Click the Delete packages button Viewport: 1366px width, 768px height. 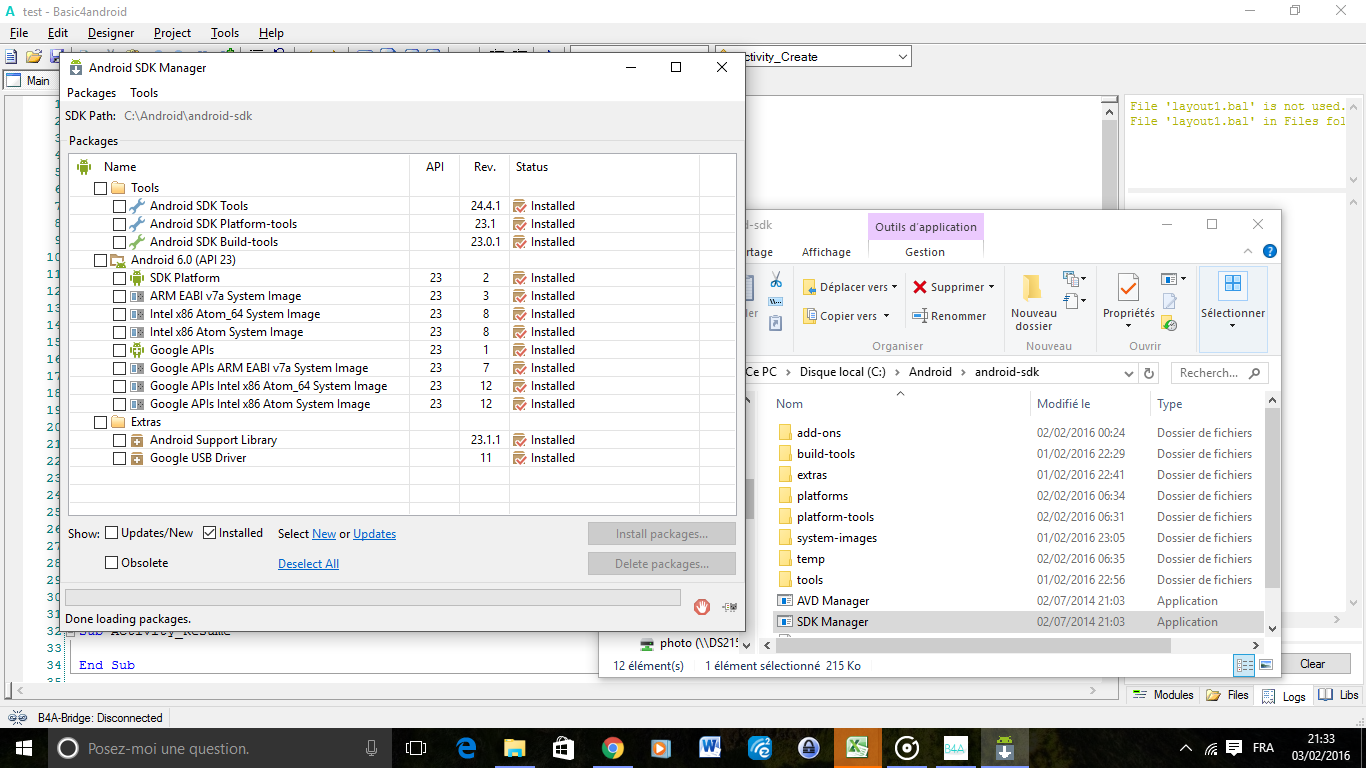click(x=662, y=564)
